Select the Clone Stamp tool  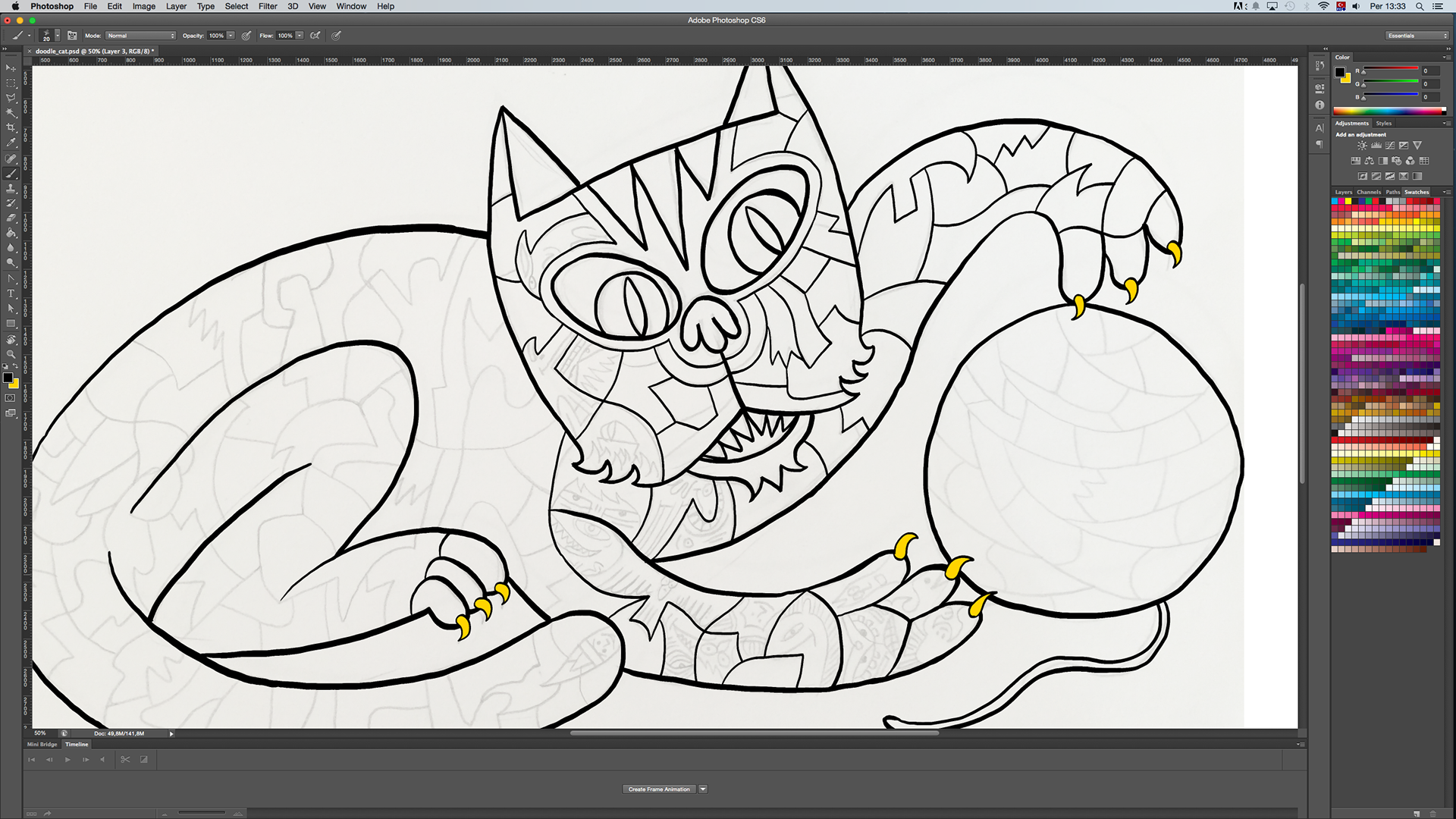pos(11,188)
